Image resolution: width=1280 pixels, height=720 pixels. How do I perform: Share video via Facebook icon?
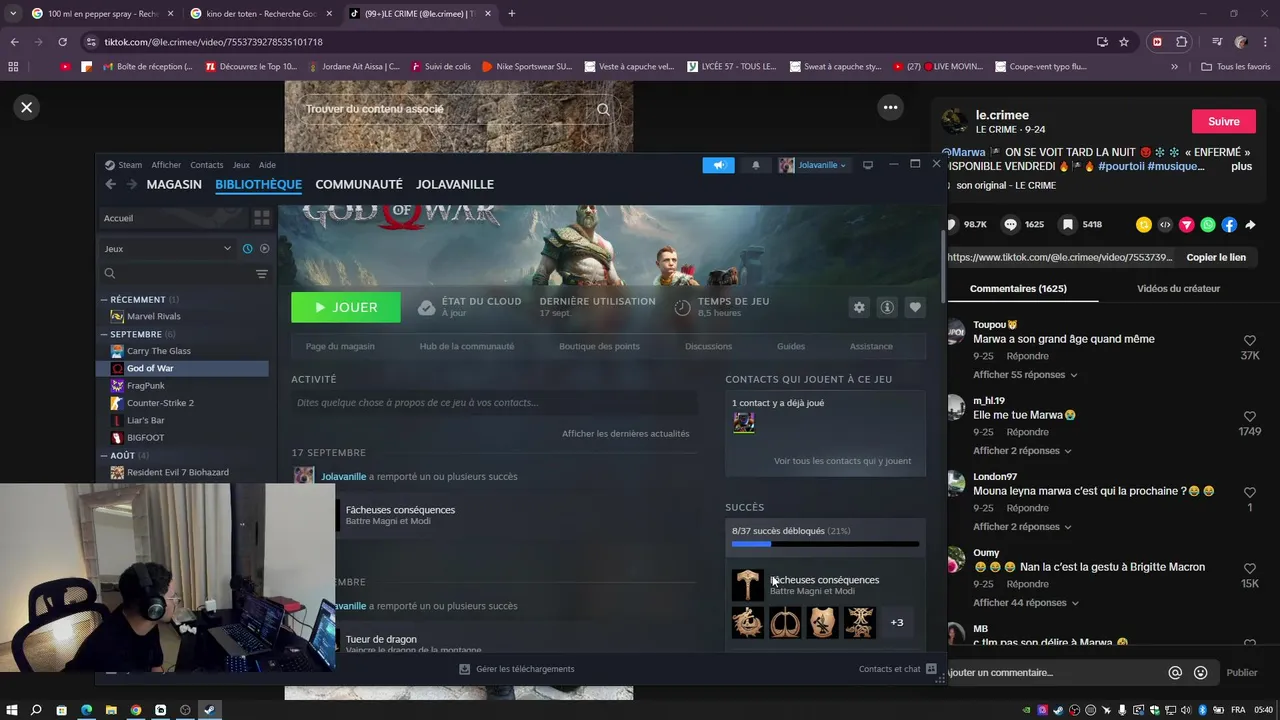pos(1229,225)
